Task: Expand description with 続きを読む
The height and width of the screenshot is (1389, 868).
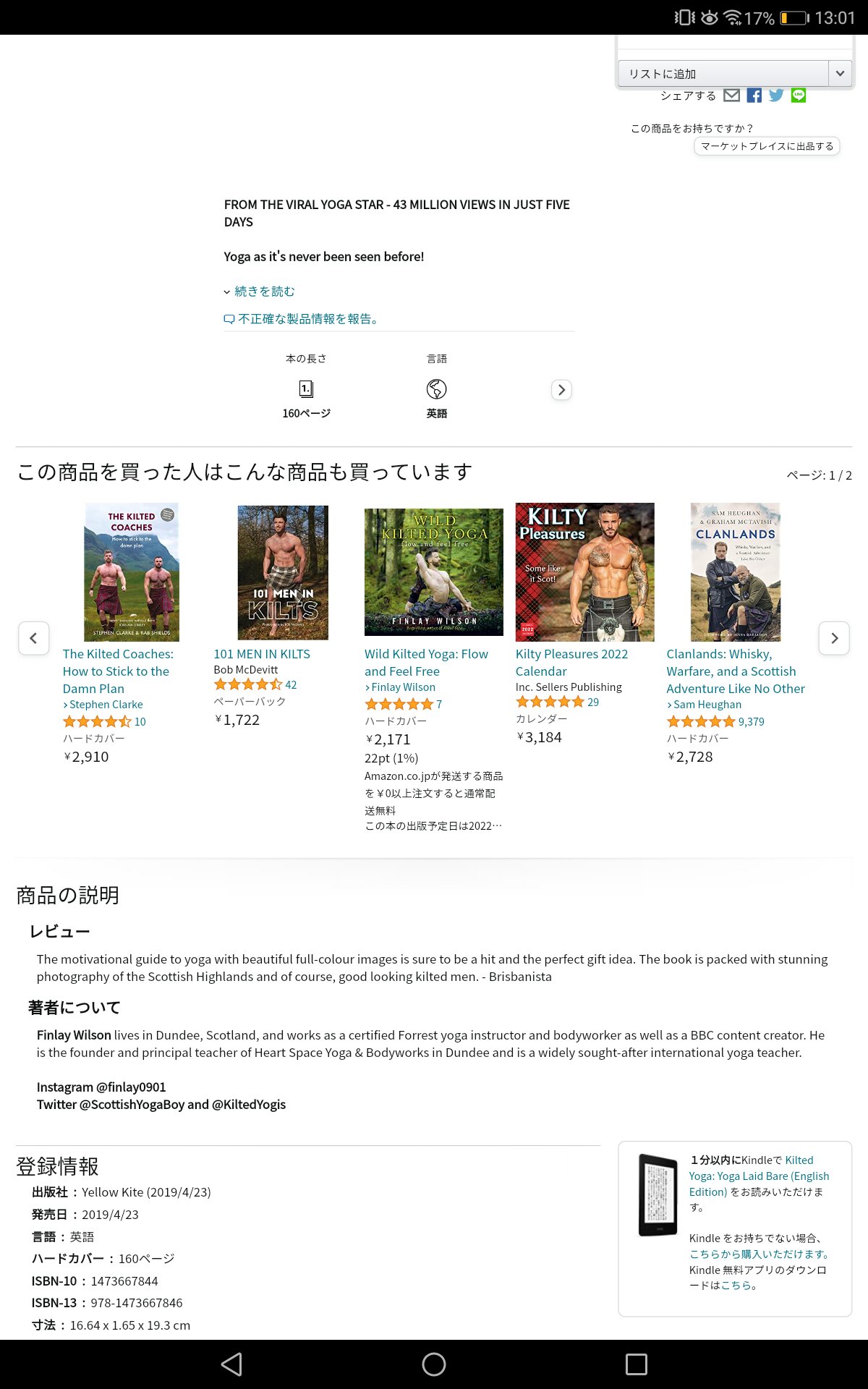Action: tap(260, 292)
